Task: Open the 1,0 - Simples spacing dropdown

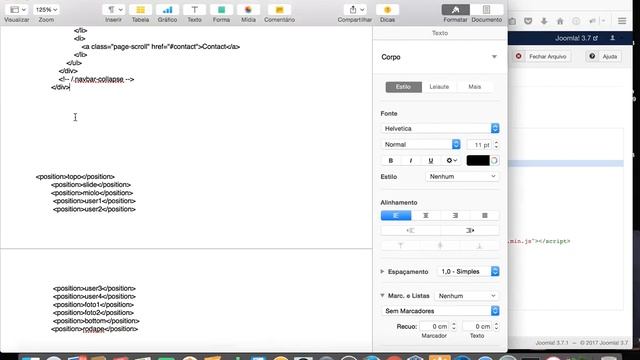Action: click(x=468, y=271)
